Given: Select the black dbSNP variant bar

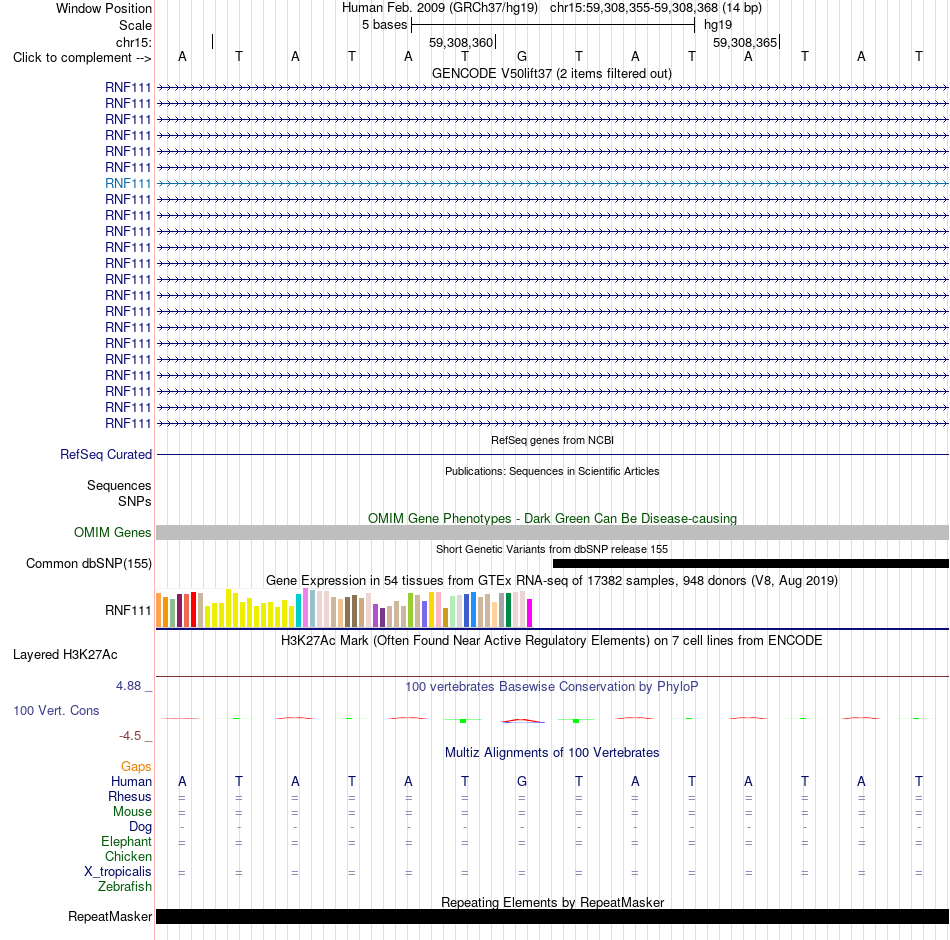Looking at the screenshot, I should [751, 564].
